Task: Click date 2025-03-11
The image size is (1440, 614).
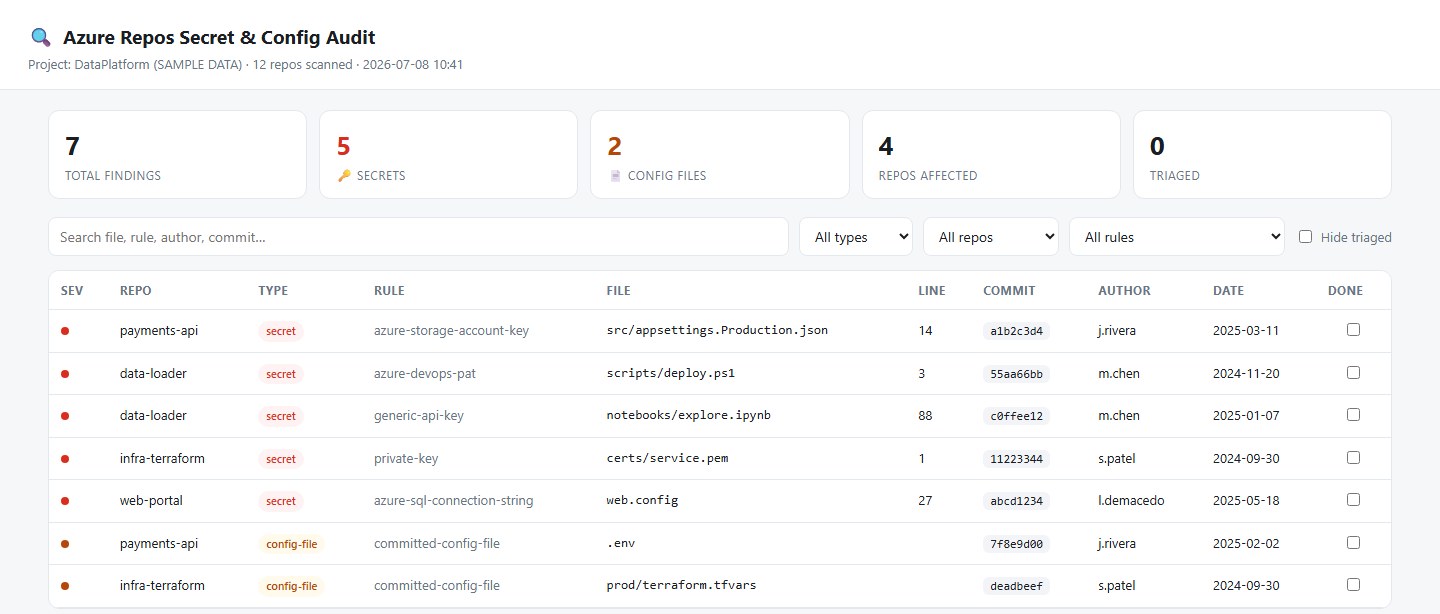Action: coord(1245,330)
